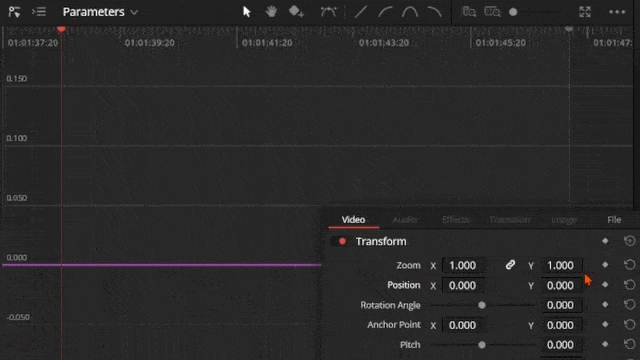The height and width of the screenshot is (360, 640).
Task: Click the purple parameter curve line
Action: click(162, 265)
